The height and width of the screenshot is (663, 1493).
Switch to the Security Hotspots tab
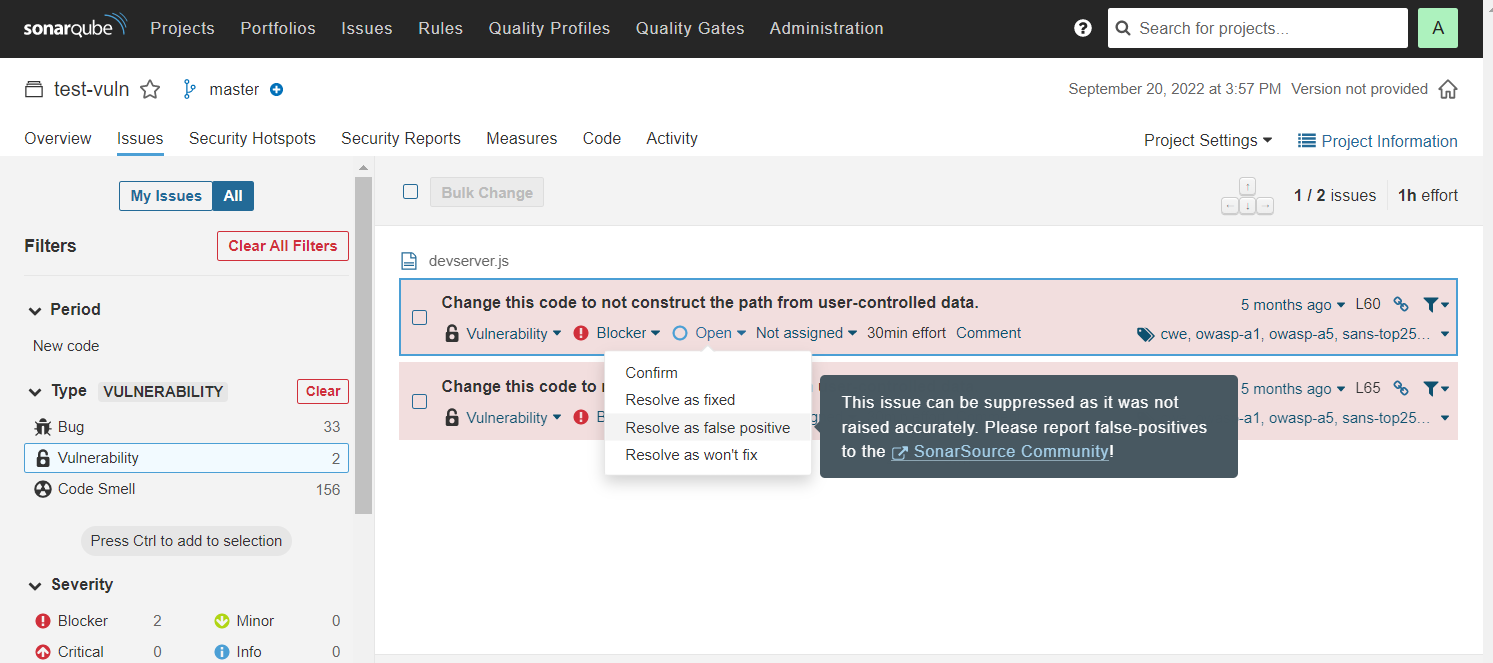252,138
